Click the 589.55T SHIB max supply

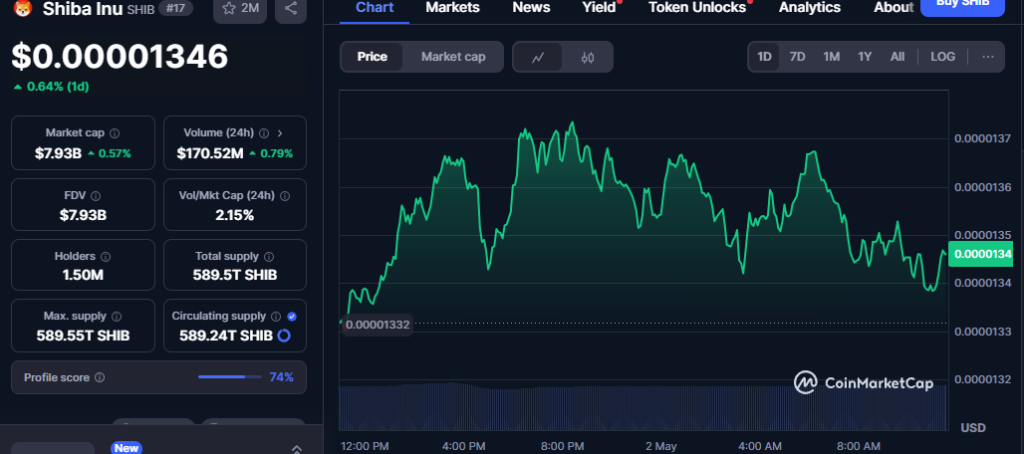tap(83, 336)
